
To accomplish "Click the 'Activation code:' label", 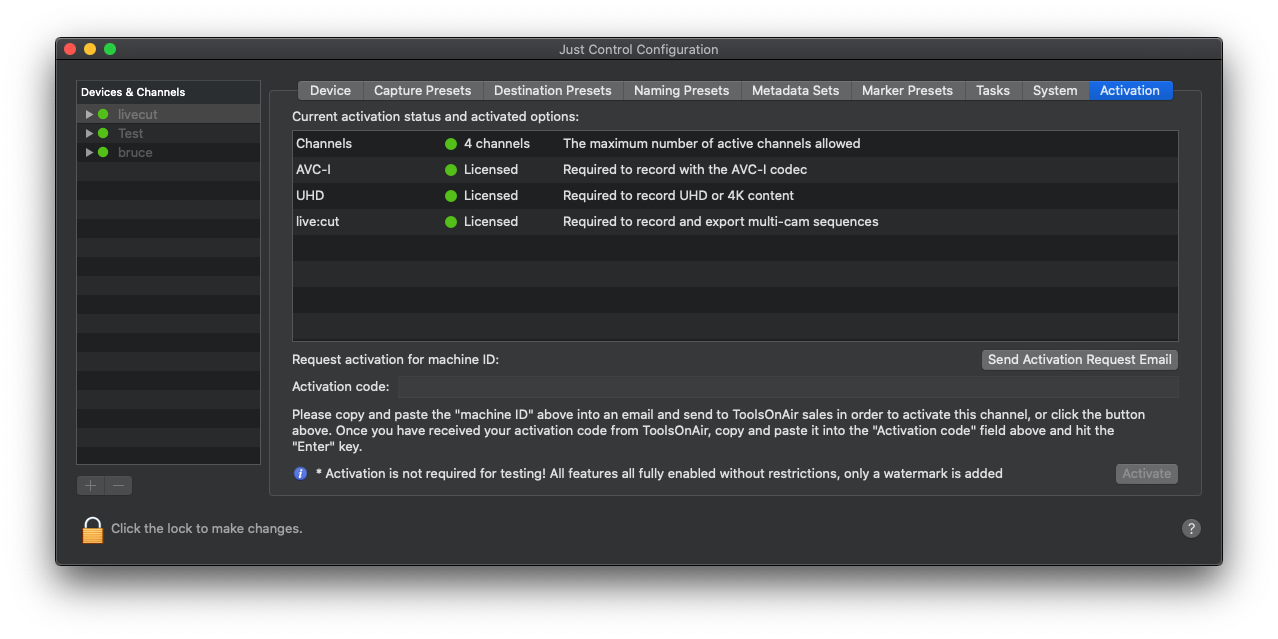I will click(340, 386).
